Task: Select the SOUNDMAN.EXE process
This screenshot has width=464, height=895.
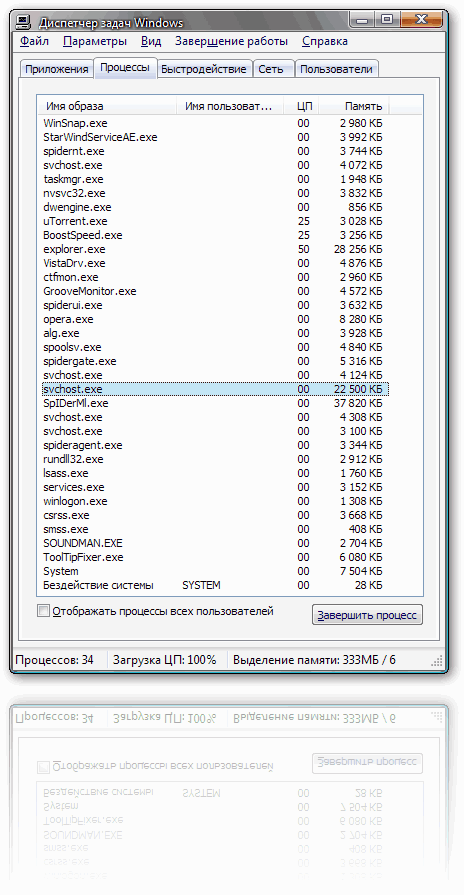Action: pyautogui.click(x=216, y=543)
